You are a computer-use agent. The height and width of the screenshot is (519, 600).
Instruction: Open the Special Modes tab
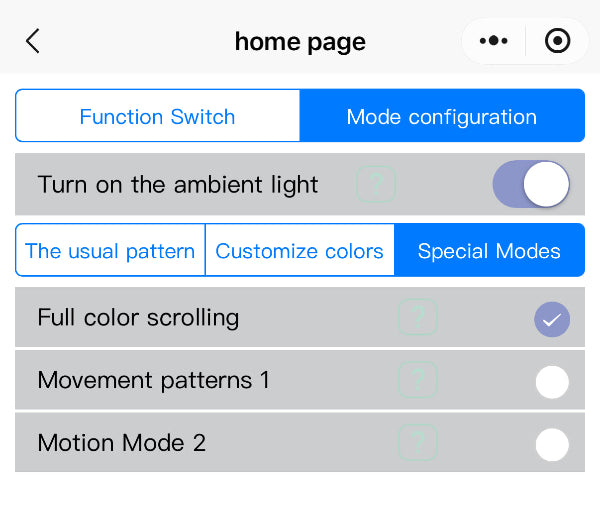point(489,250)
